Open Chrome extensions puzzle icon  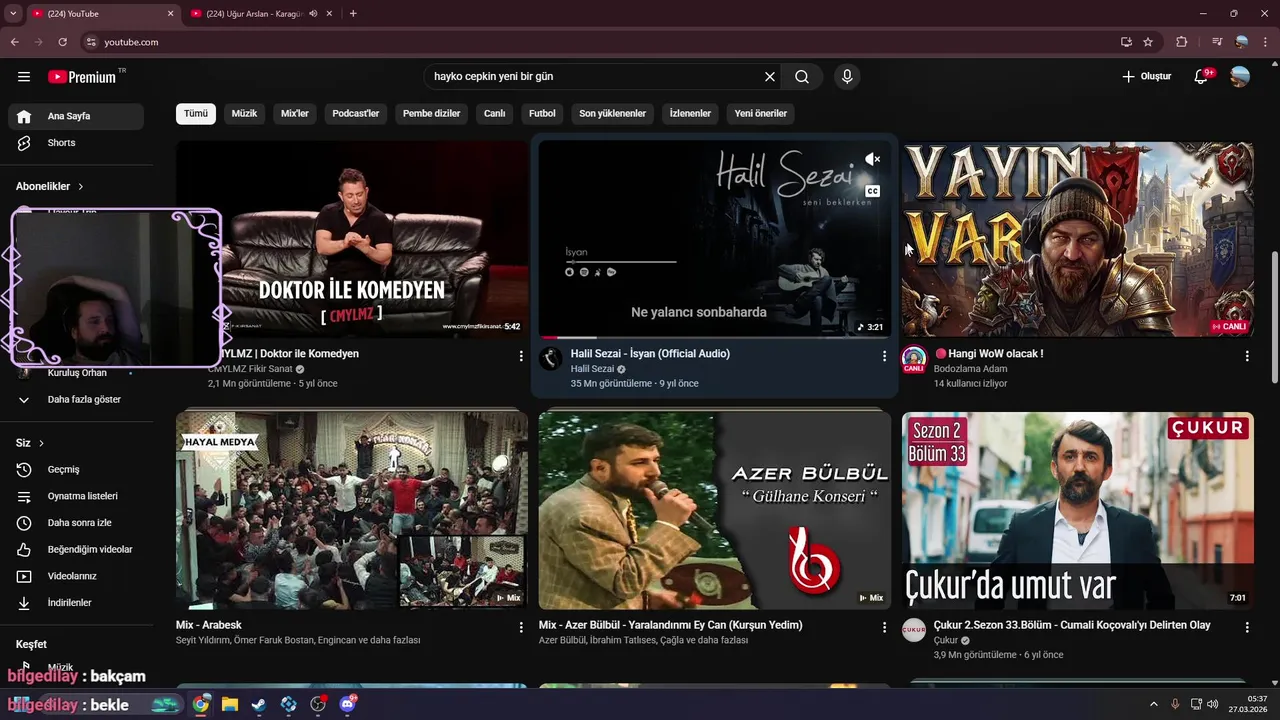point(1182,42)
